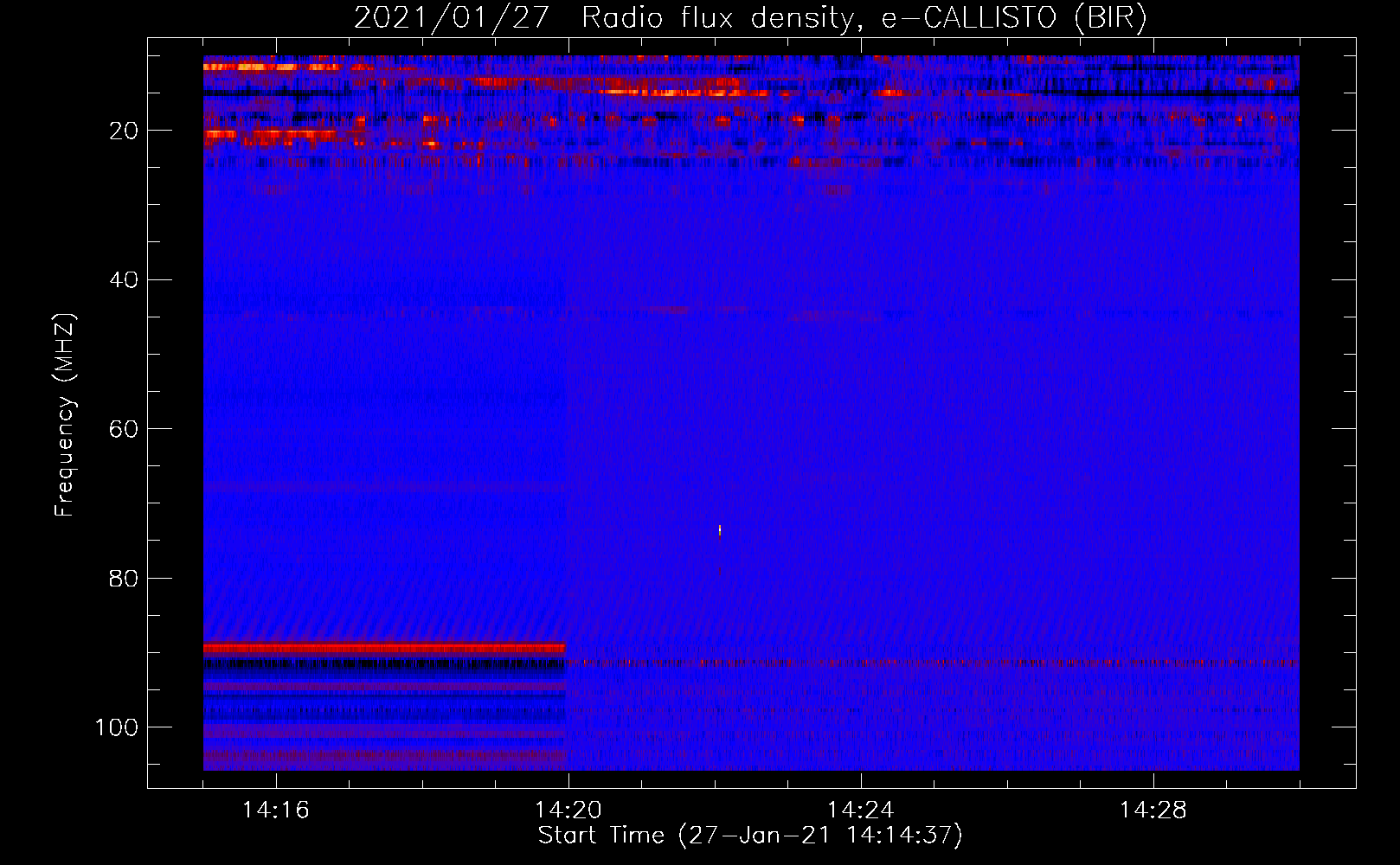Viewport: 1400px width, 865px height.
Task: Click the 40 MHz frequency tick label
Action: pos(125,280)
